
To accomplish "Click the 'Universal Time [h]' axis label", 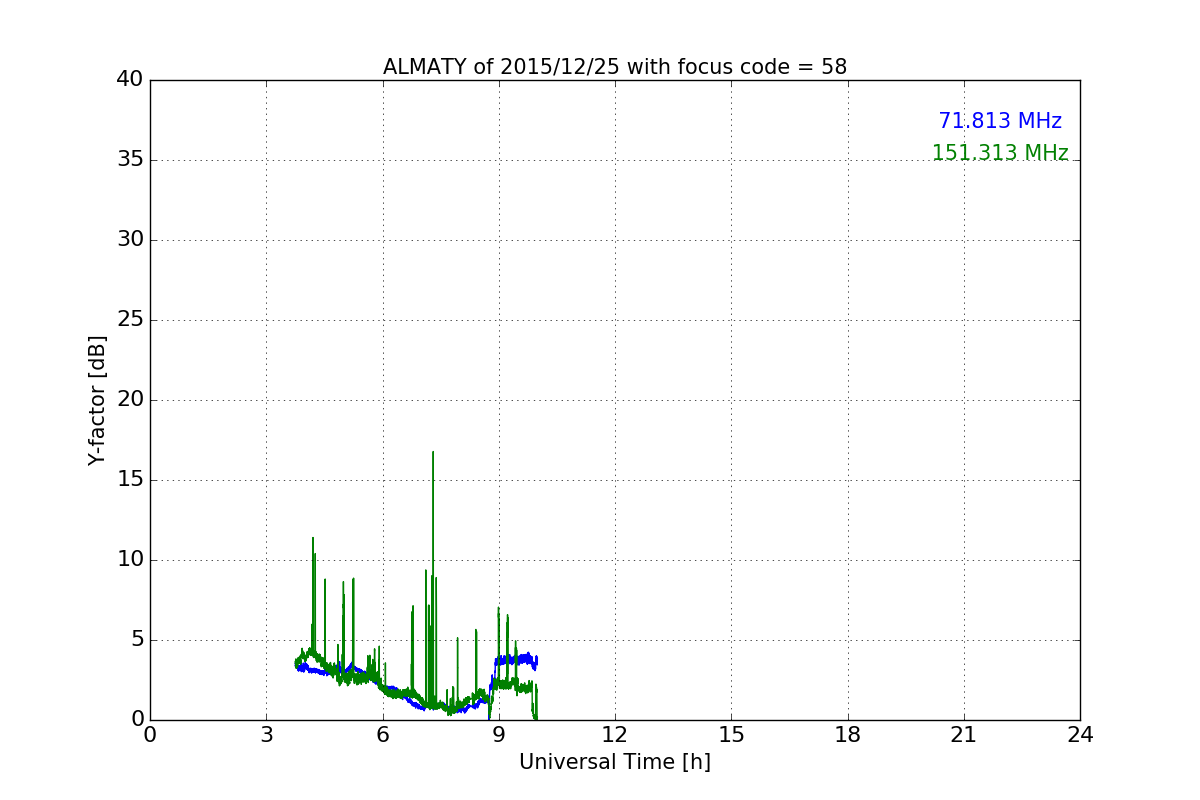I will pyautogui.click(x=615, y=762).
